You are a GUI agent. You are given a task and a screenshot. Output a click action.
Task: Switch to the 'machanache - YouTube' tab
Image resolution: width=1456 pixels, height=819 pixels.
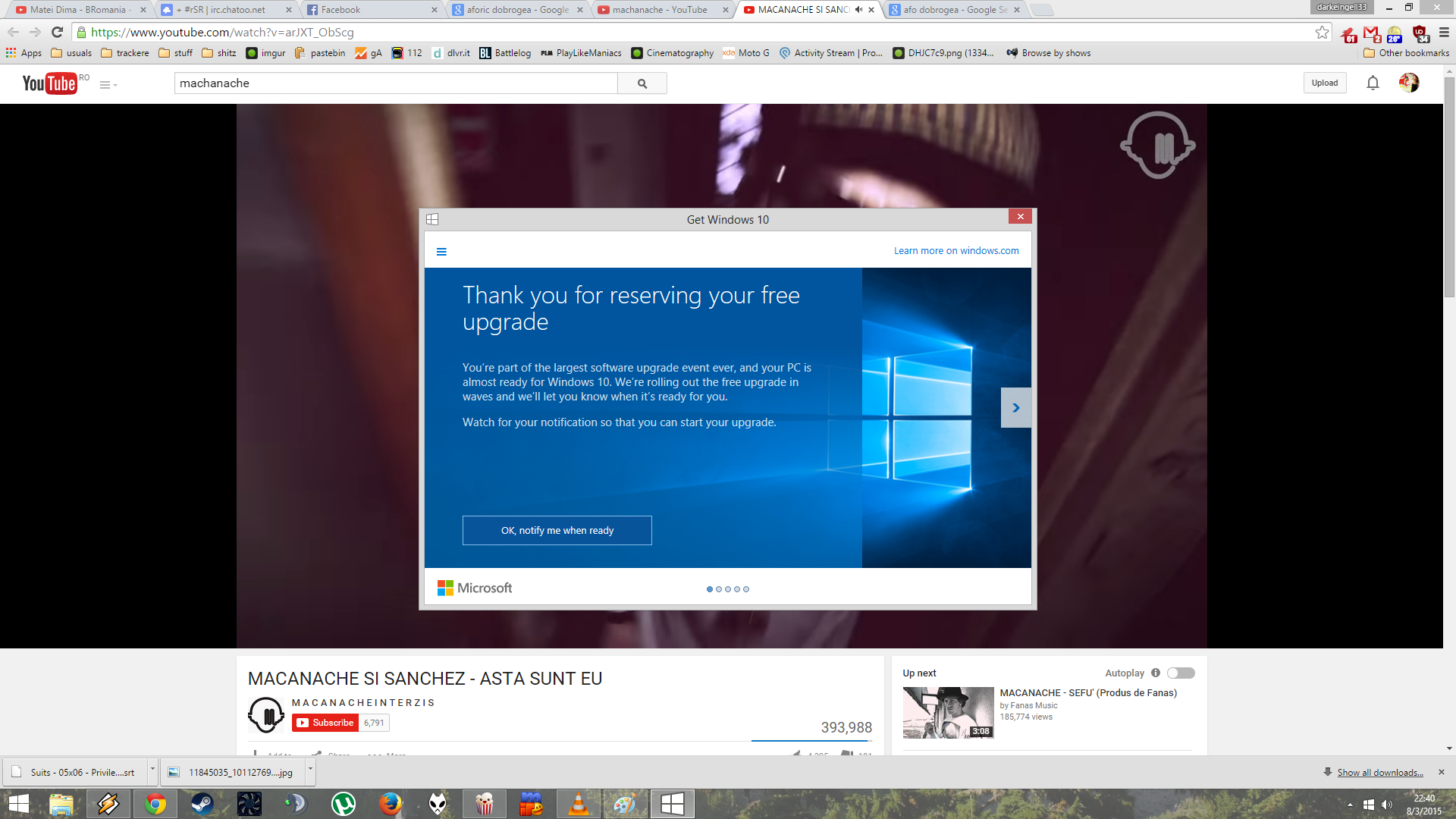click(663, 10)
